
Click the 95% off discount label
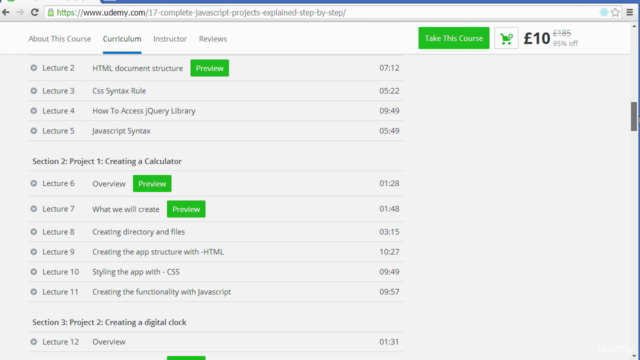point(565,43)
